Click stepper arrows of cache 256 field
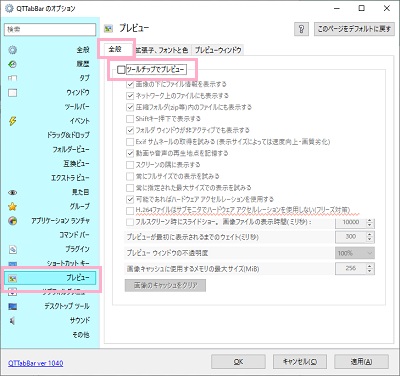400x376 pixels. tap(369, 268)
